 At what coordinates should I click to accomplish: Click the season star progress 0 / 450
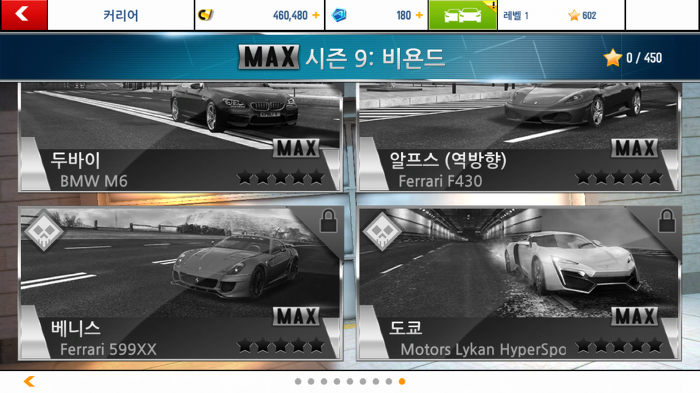point(633,58)
